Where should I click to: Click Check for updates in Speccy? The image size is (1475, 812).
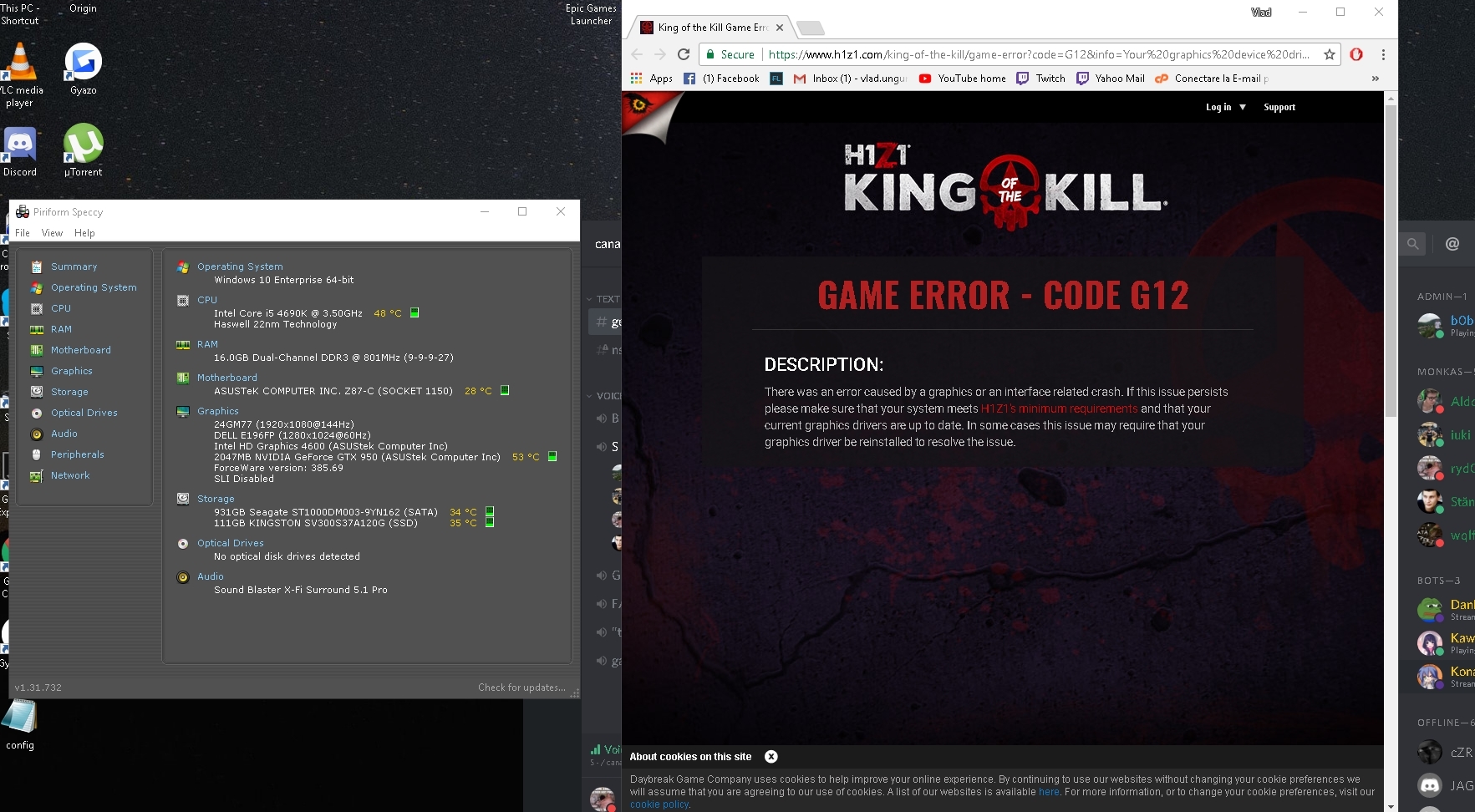coord(521,688)
